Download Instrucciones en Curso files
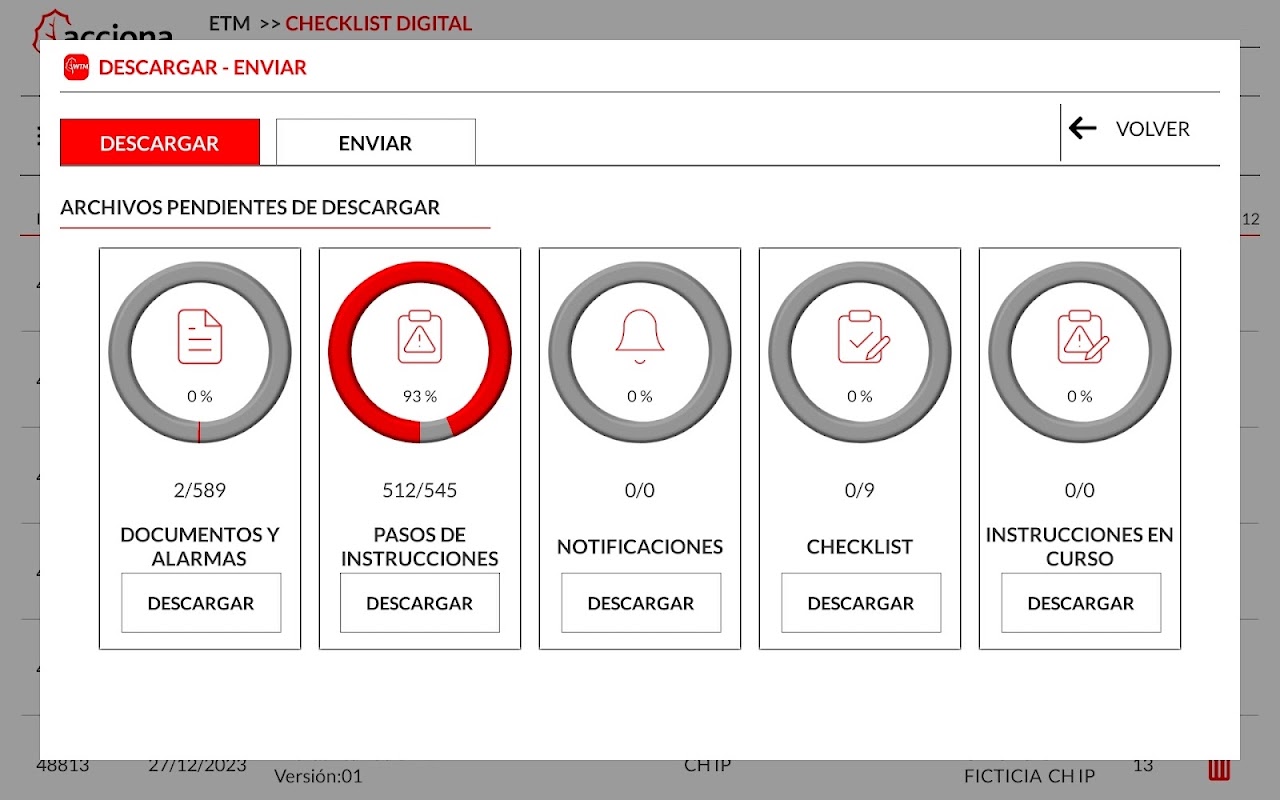The height and width of the screenshot is (800, 1280). click(x=1081, y=603)
